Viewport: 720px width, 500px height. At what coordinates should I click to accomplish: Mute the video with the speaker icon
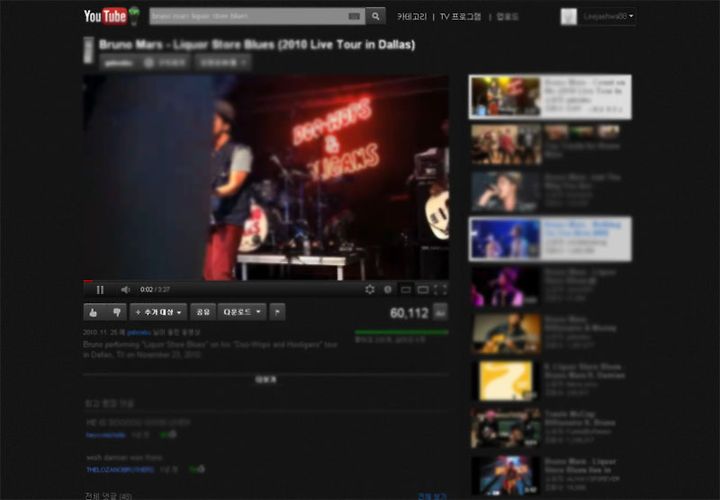(125, 290)
